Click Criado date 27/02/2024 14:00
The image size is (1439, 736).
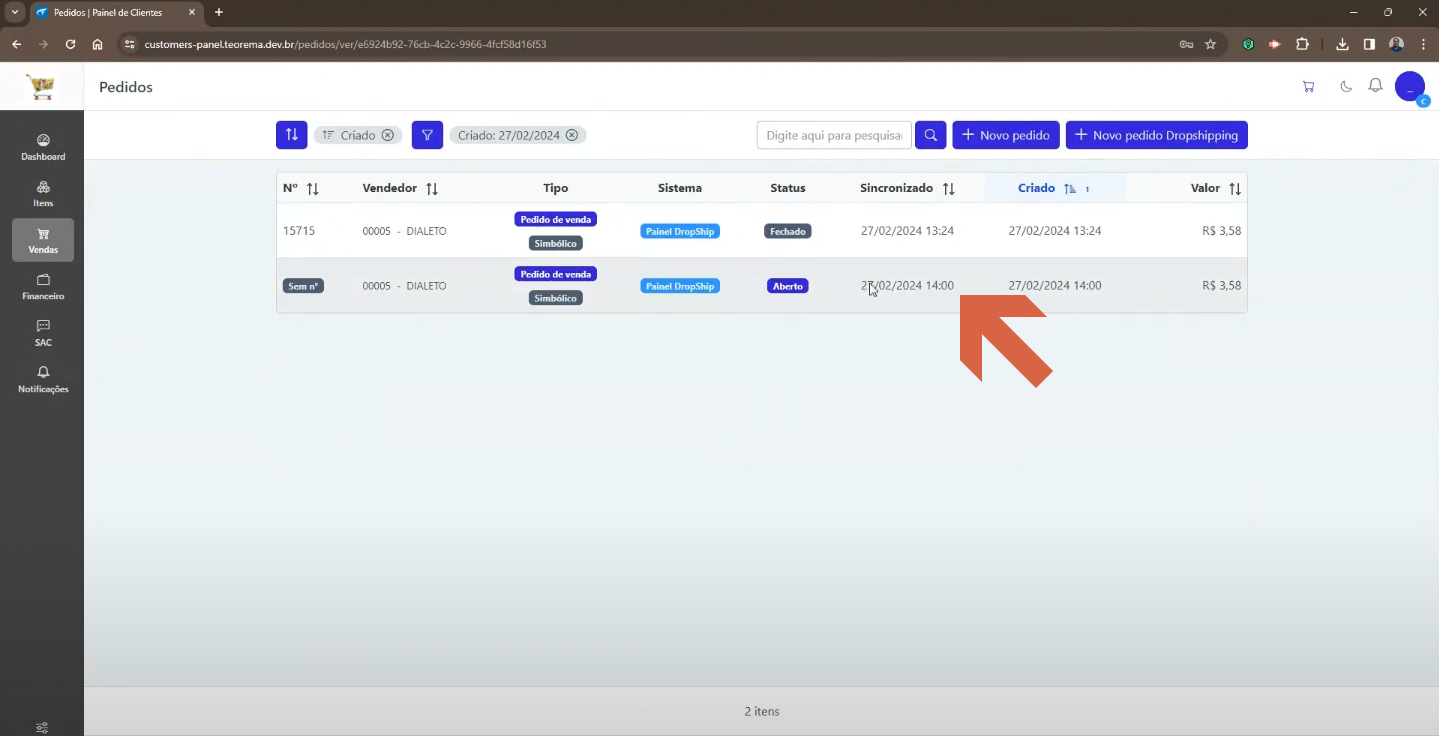1055,286
